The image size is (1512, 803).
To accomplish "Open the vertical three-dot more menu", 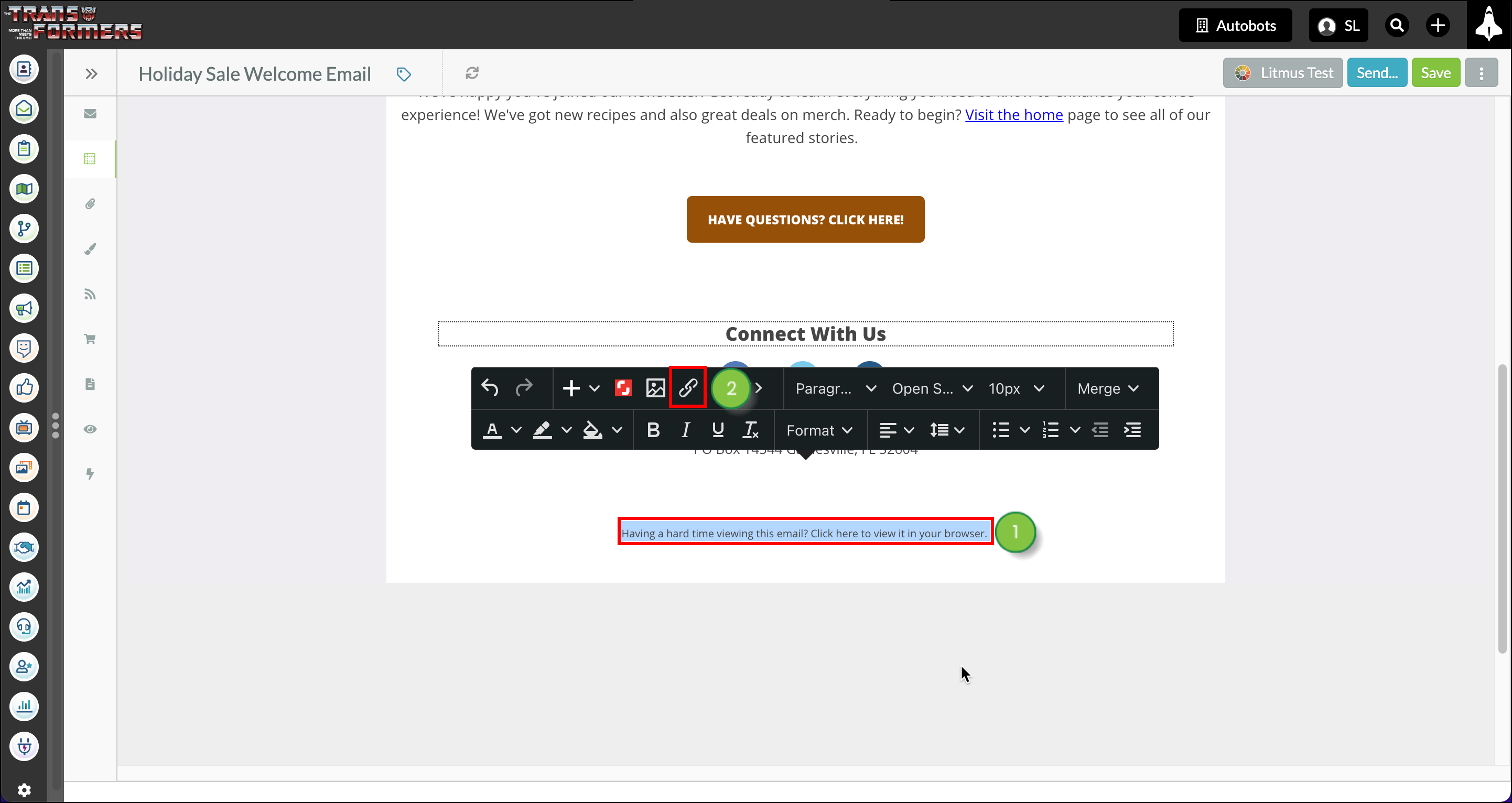I will pos(1482,73).
